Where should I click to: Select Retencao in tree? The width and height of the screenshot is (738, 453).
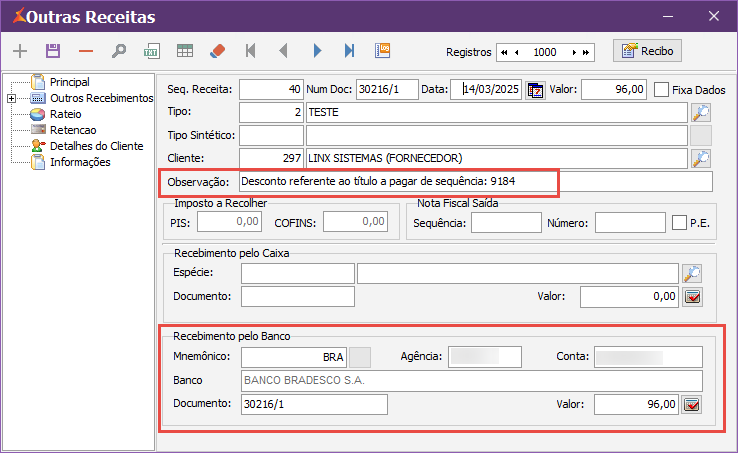73,130
